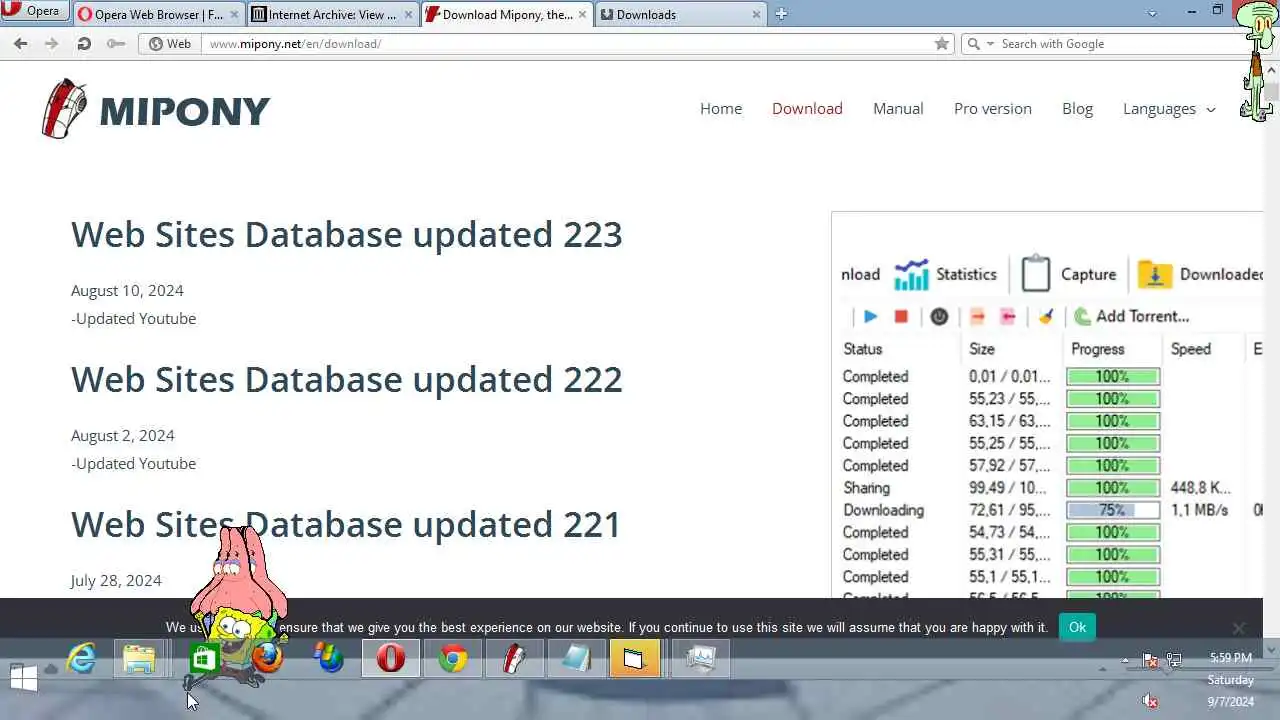The image size is (1280, 720).
Task: Click the 1,1 MB/s speed value
Action: [x=1199, y=510]
